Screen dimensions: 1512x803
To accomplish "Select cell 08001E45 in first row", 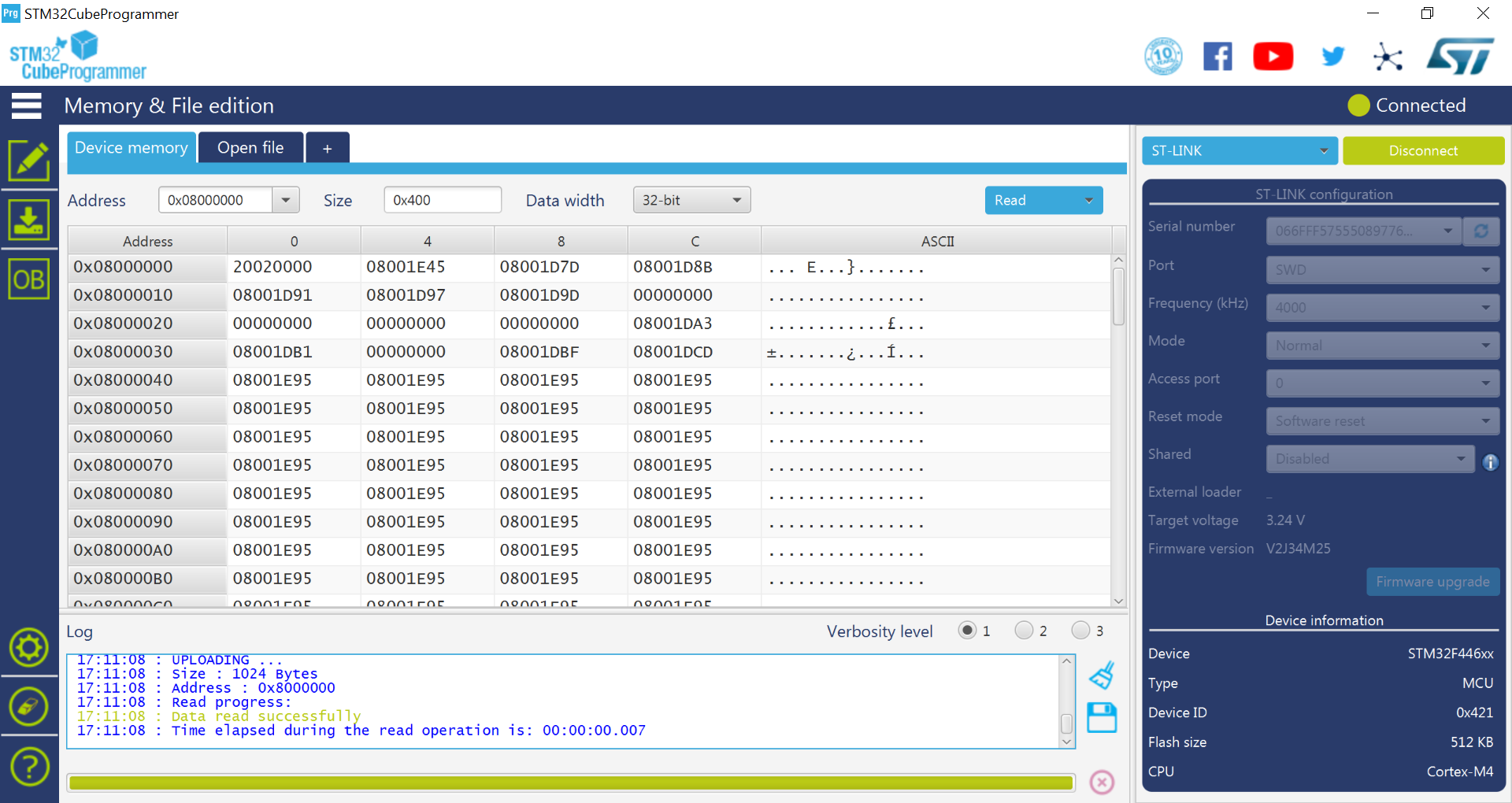I will [x=428, y=267].
